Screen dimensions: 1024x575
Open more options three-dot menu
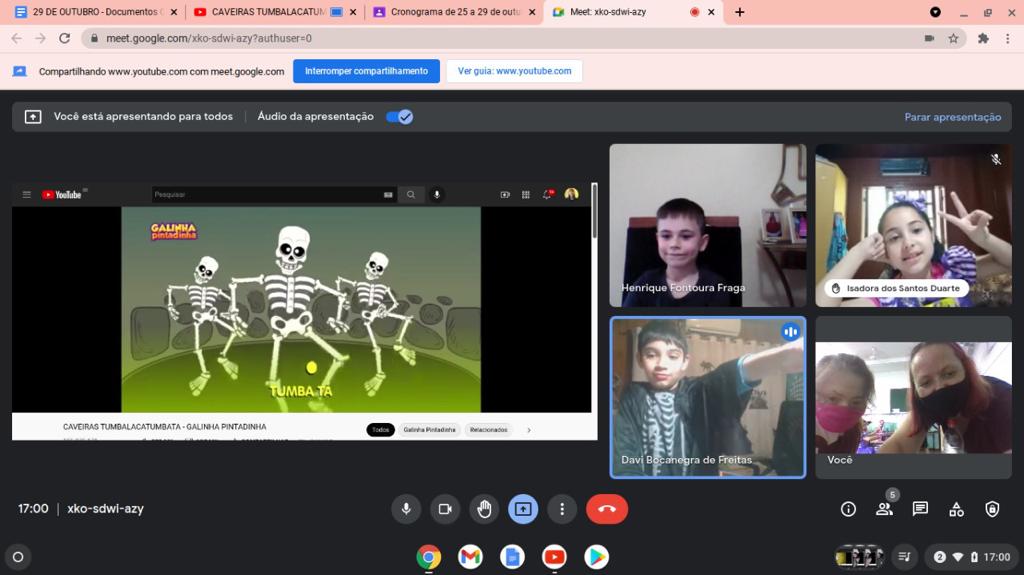click(x=562, y=509)
